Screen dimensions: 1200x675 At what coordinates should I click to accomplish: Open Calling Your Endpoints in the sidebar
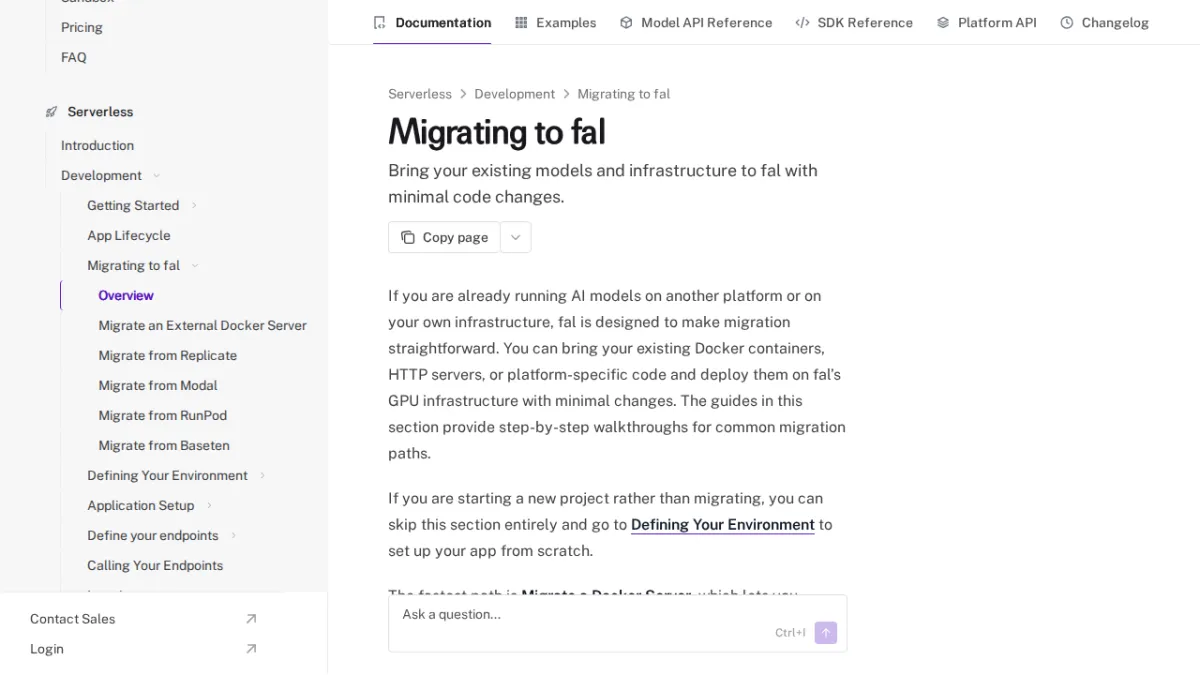pyautogui.click(x=155, y=566)
